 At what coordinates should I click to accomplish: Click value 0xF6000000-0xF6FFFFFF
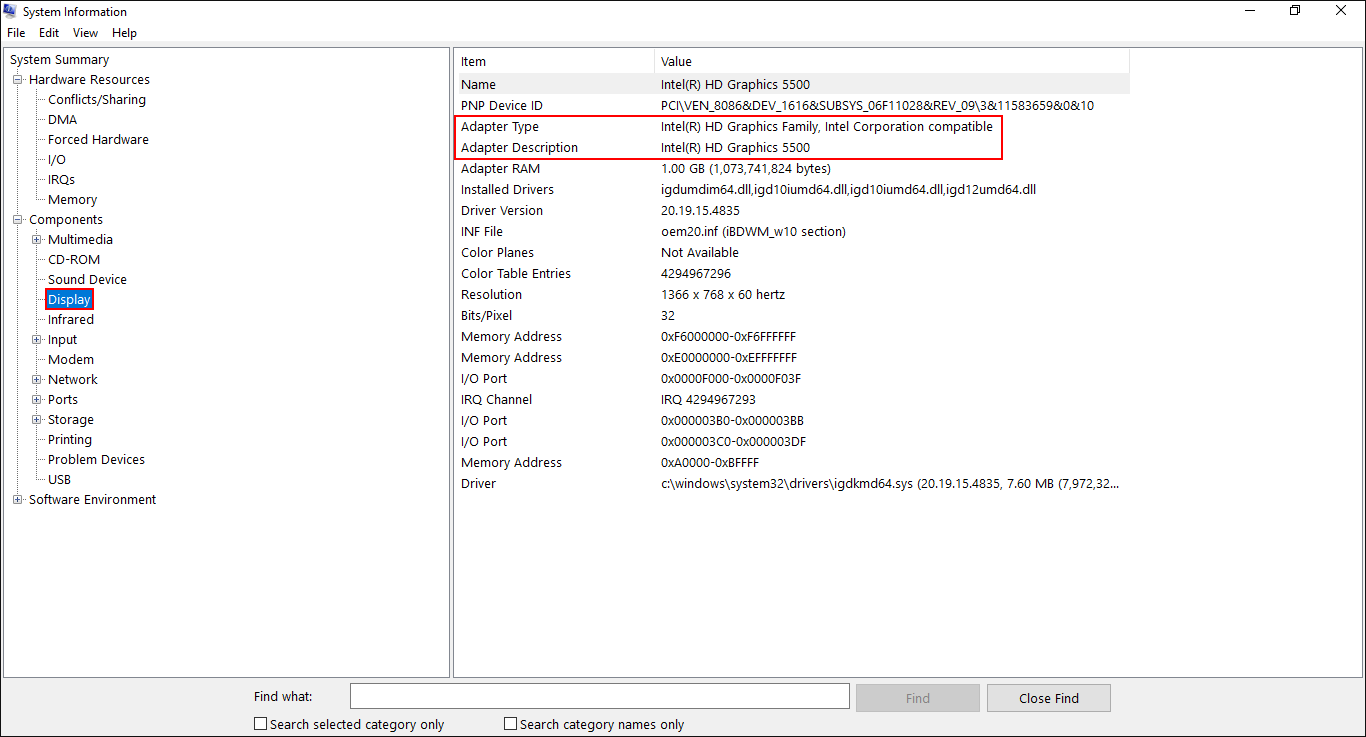click(x=729, y=337)
